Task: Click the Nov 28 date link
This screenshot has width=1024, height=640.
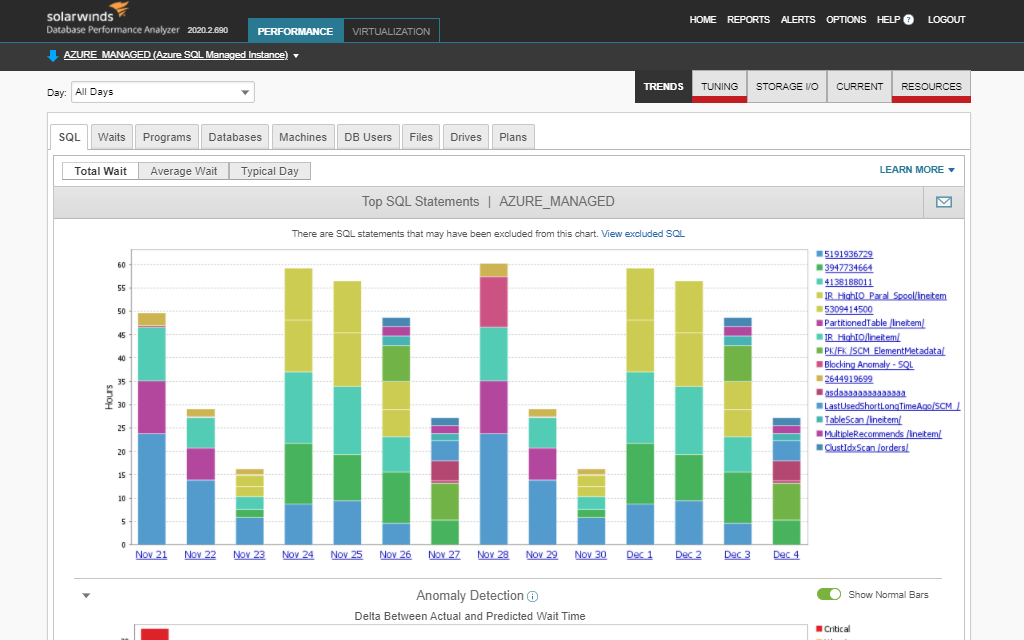Action: [x=493, y=555]
